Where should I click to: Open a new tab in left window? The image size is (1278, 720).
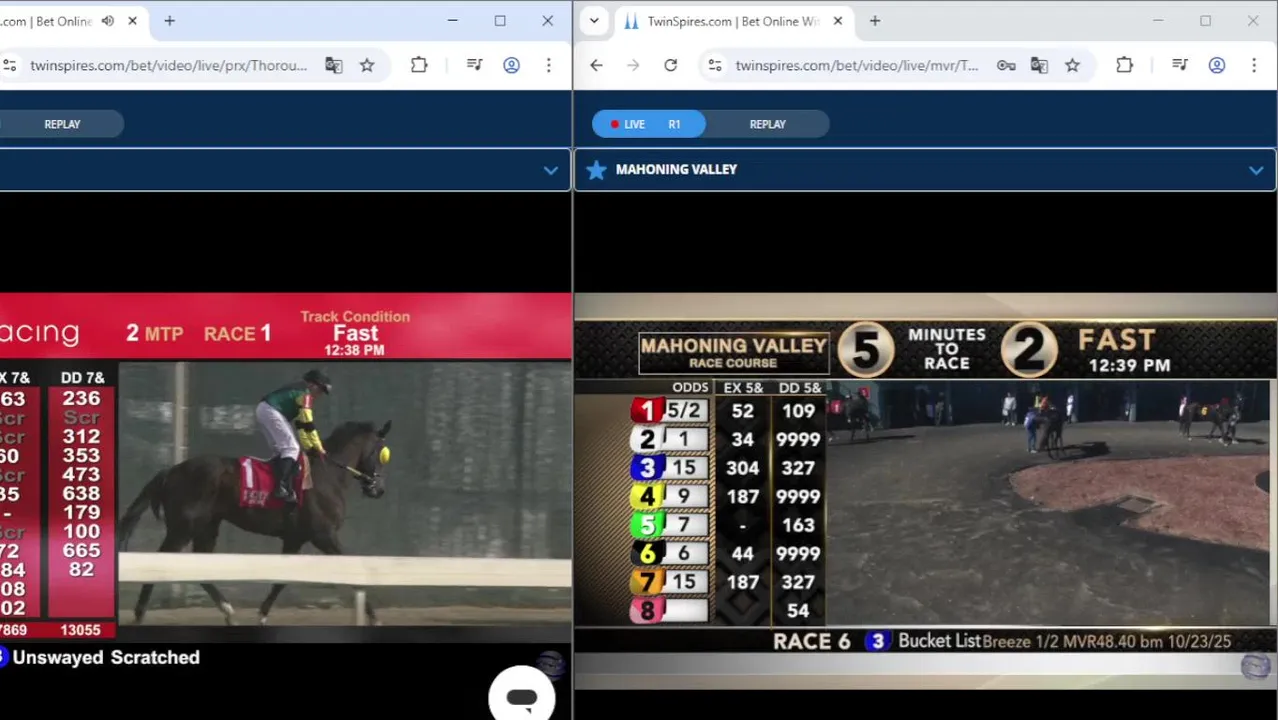click(169, 21)
